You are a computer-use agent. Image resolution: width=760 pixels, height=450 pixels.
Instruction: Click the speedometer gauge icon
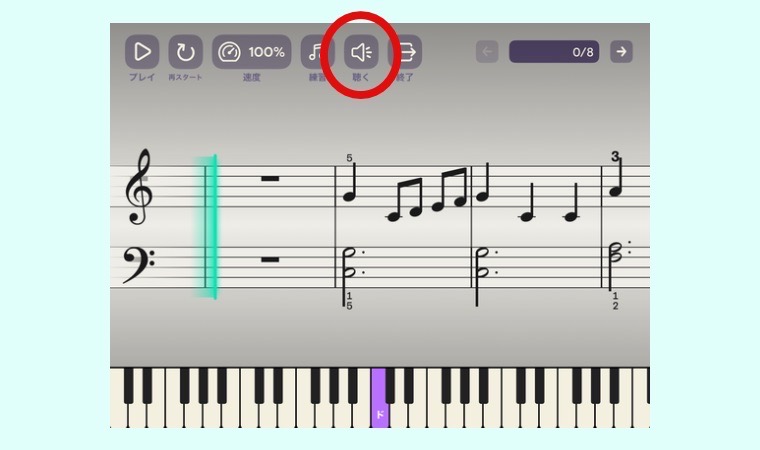point(229,52)
